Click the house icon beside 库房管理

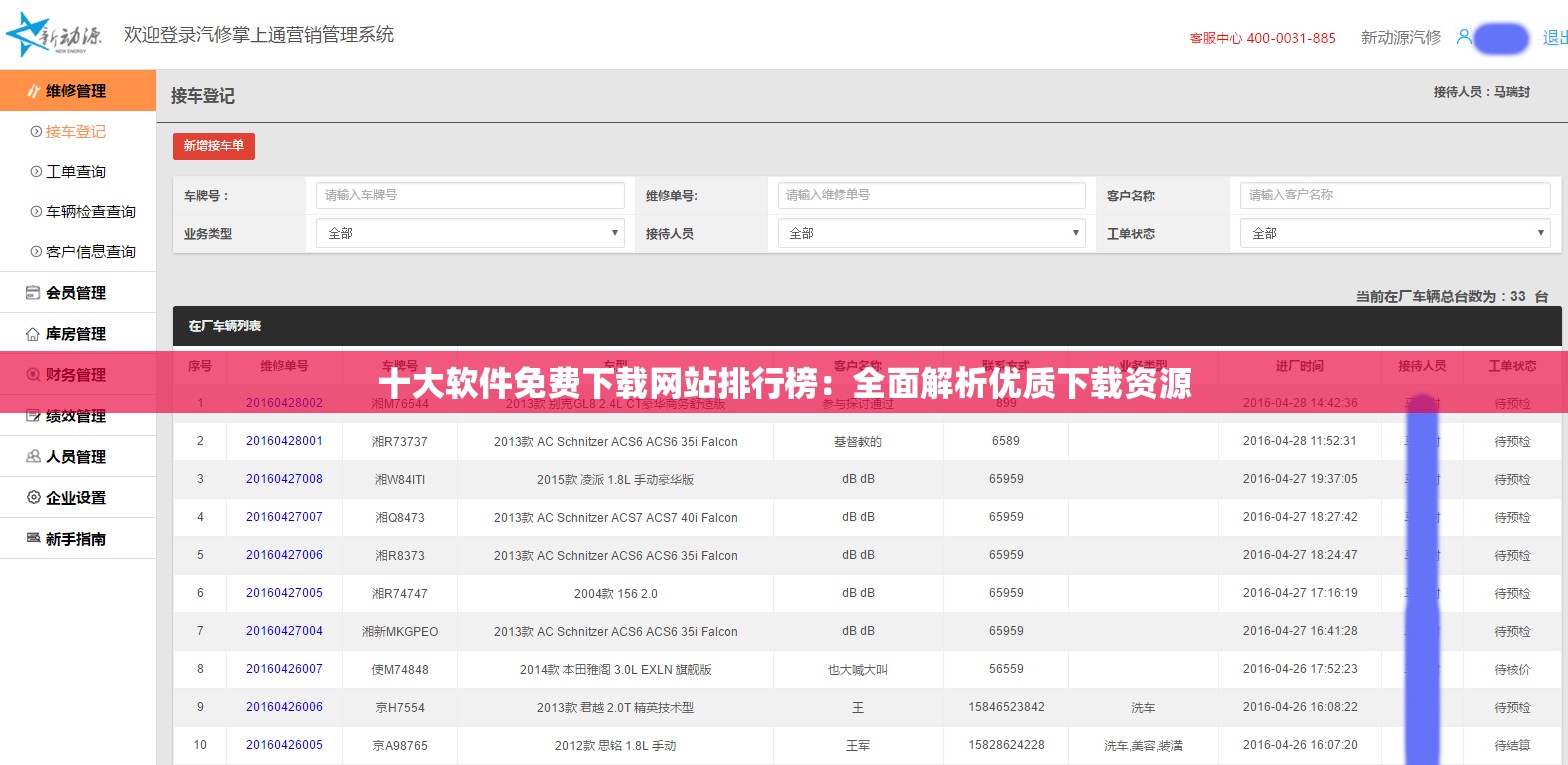pyautogui.click(x=33, y=334)
